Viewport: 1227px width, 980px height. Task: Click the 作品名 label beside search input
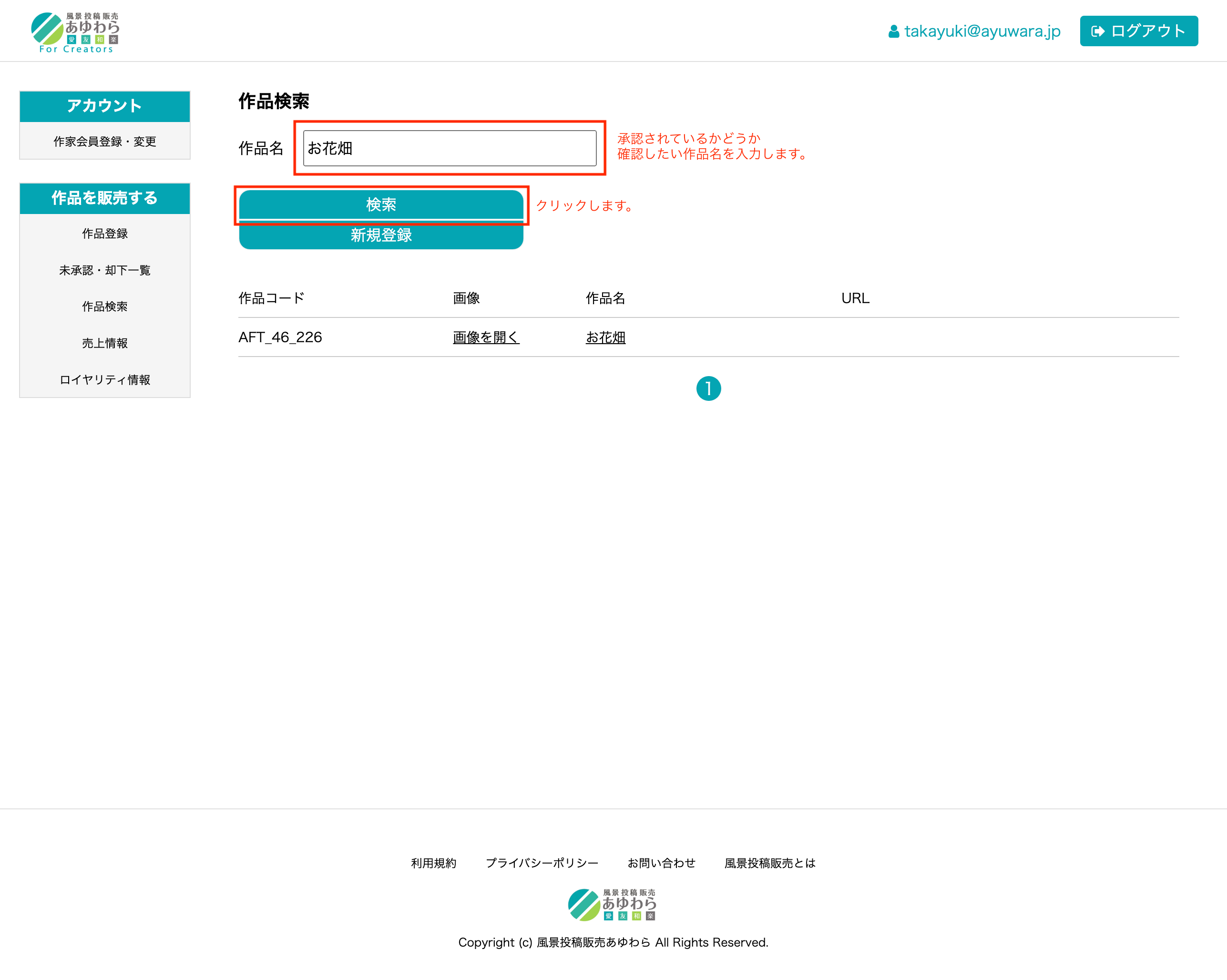[x=261, y=148]
